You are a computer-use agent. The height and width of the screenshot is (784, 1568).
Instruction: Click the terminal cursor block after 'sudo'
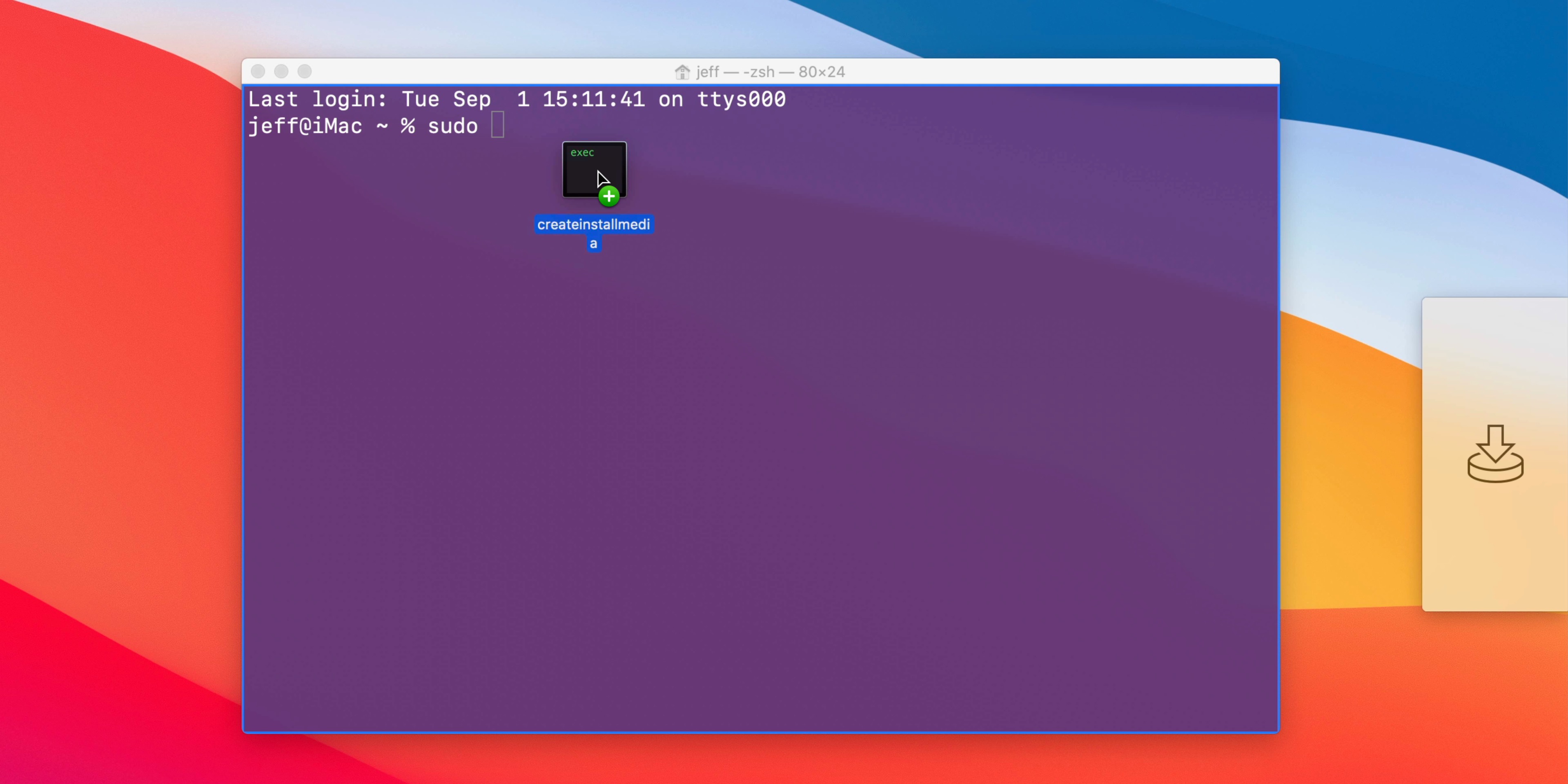[x=498, y=125]
